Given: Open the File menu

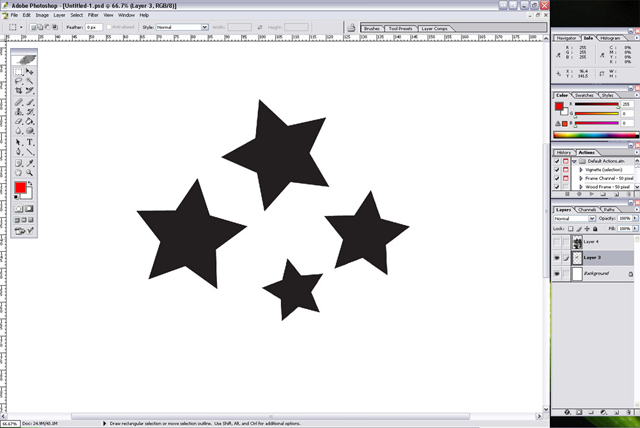Looking at the screenshot, I should (14, 15).
